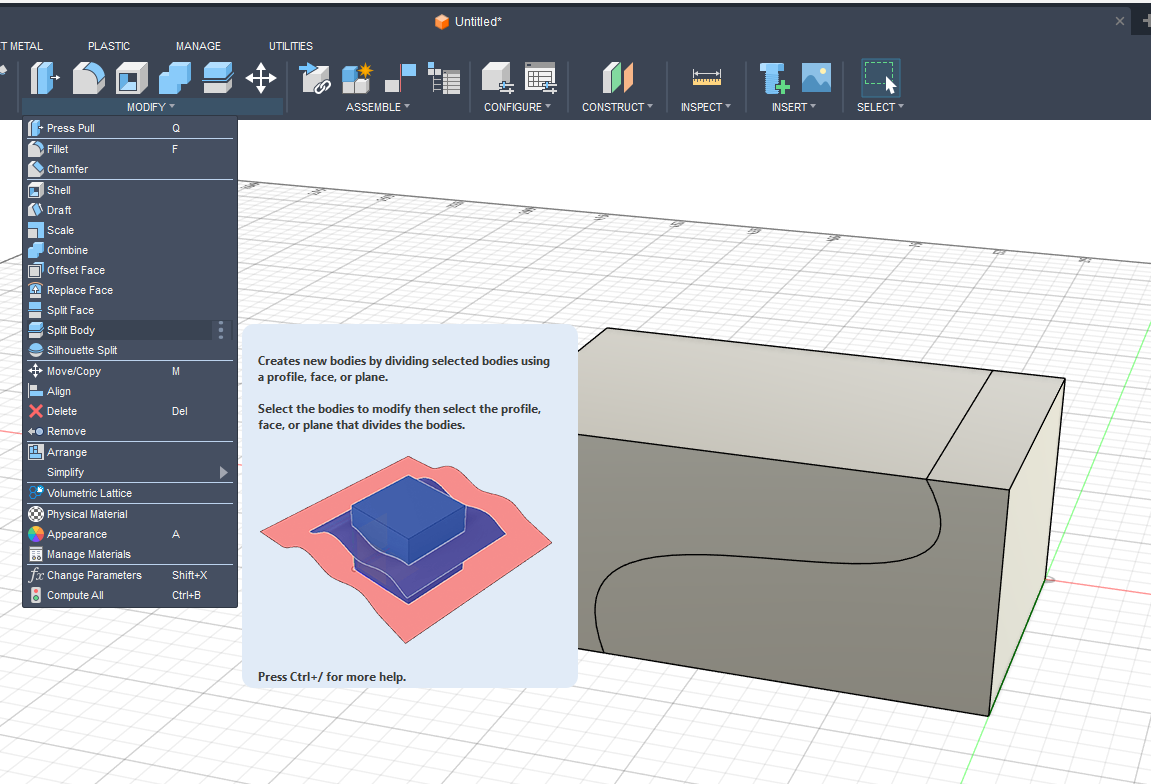
Task: Activate the Move/Copy arrows toolbar icon
Action: [261, 78]
